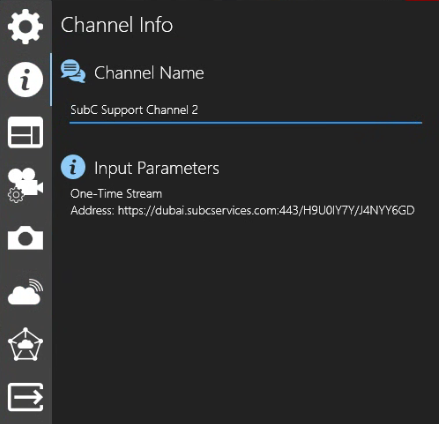Focus the SubC Support Channel 2 name field
439x424 pixels.
click(246, 110)
